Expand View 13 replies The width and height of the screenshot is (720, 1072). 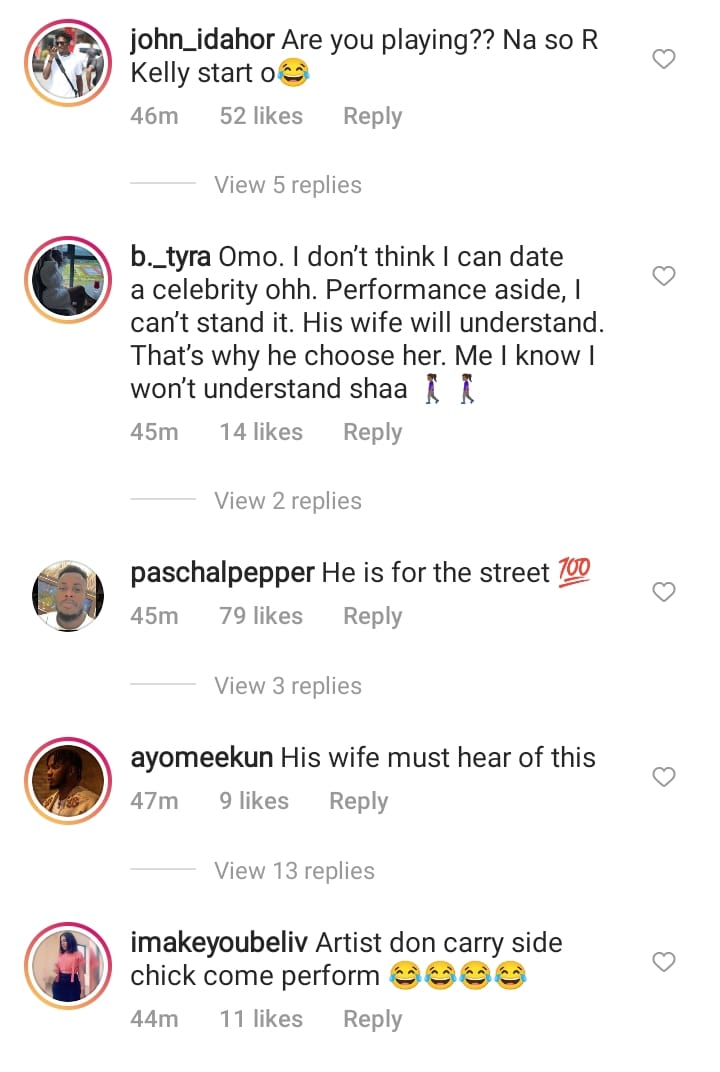(x=294, y=871)
